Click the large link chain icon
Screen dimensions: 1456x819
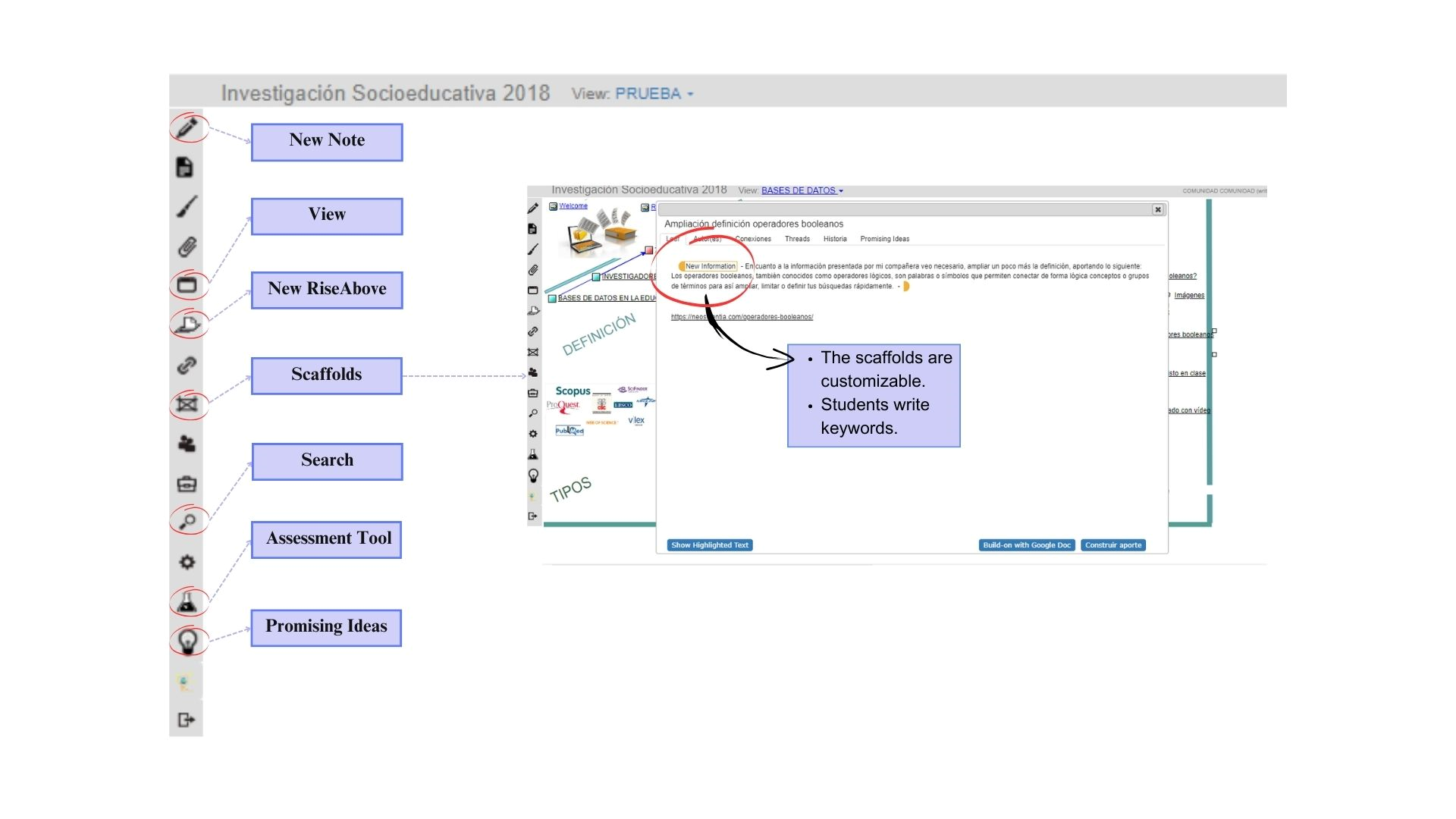click(x=187, y=366)
